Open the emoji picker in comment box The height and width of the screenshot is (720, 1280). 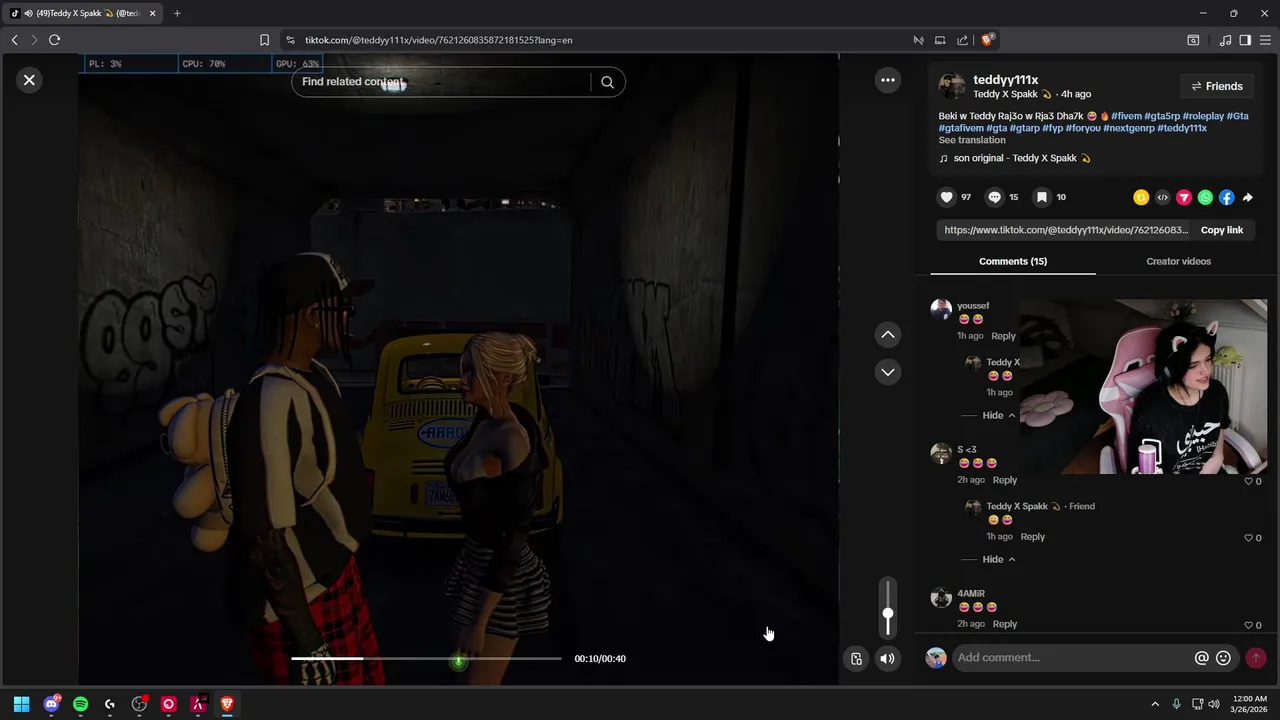(1223, 658)
